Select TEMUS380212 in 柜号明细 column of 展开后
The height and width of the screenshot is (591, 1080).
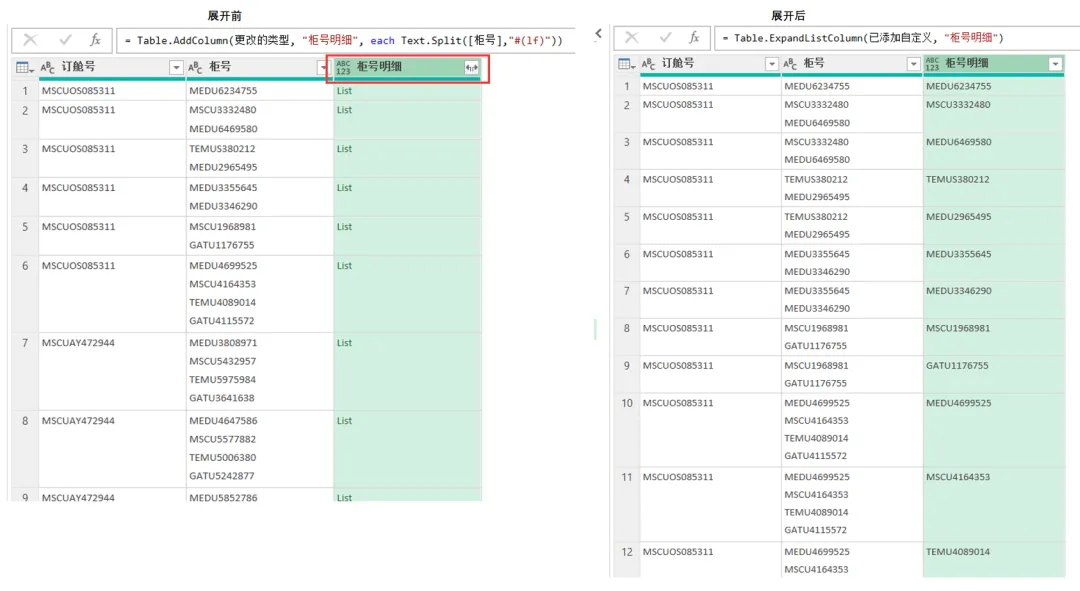(957, 179)
